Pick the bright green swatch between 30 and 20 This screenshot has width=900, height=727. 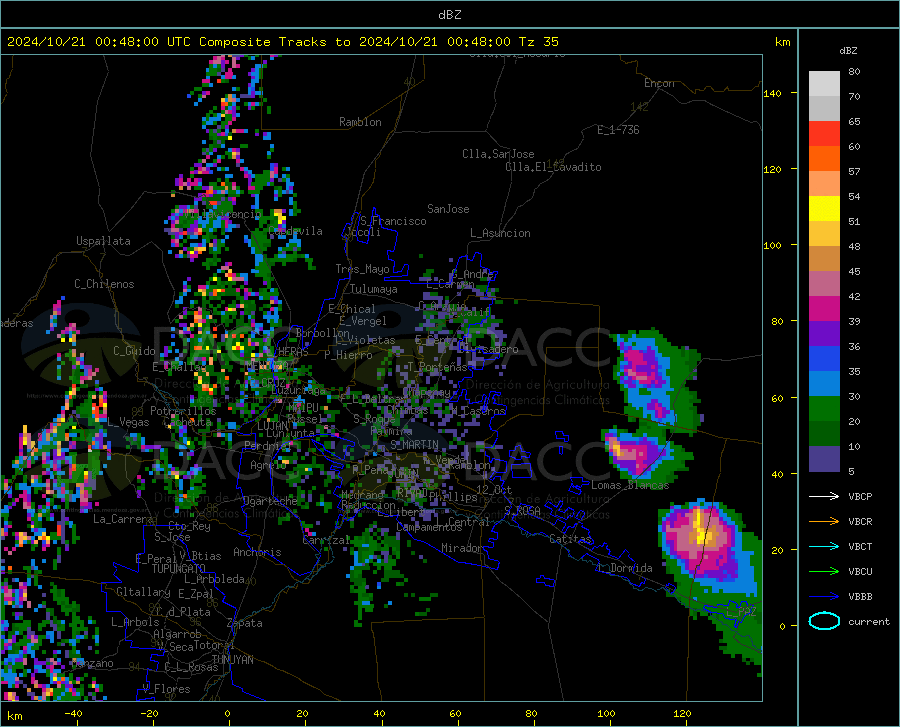[824, 409]
